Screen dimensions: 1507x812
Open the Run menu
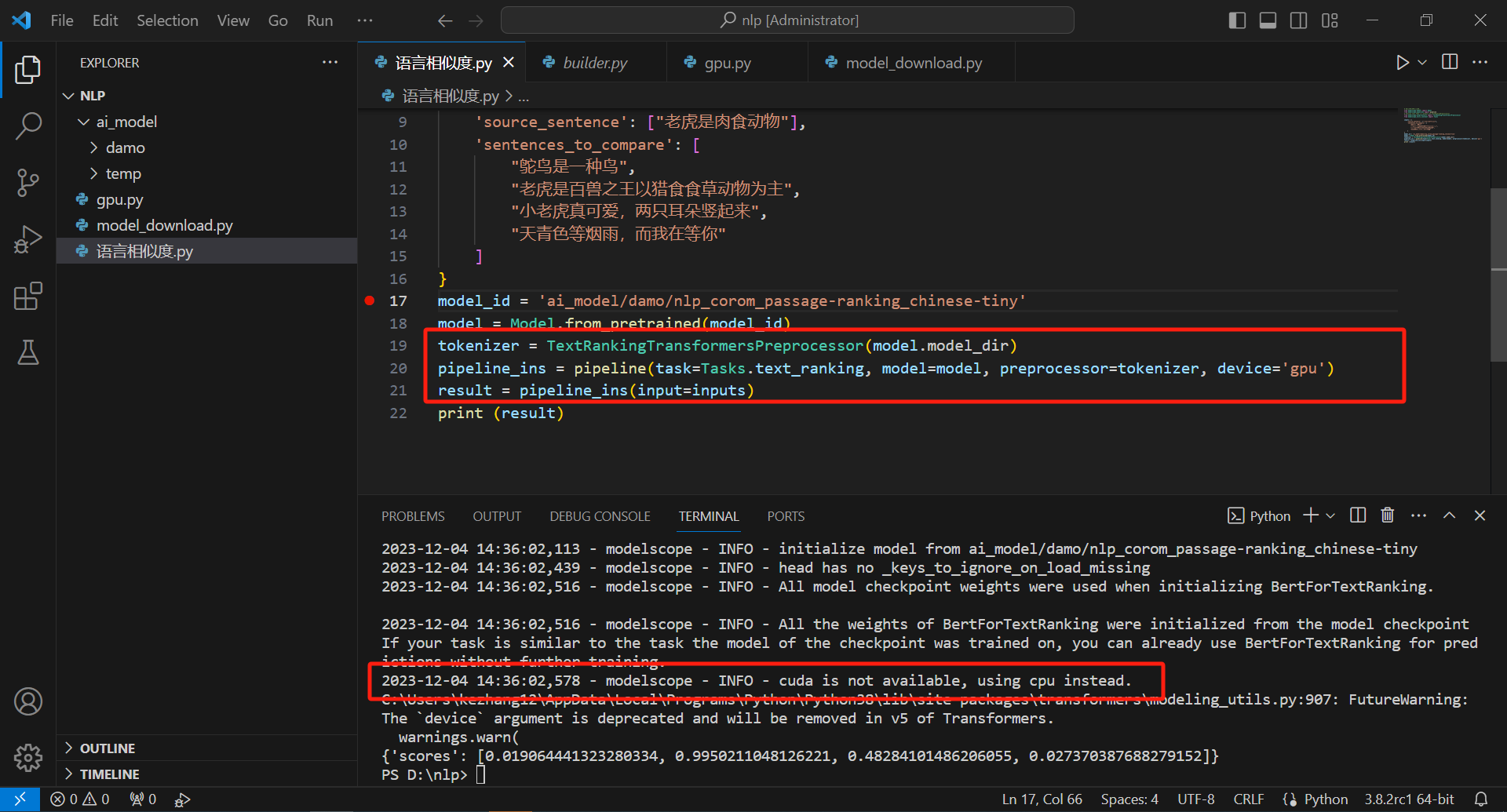(319, 20)
